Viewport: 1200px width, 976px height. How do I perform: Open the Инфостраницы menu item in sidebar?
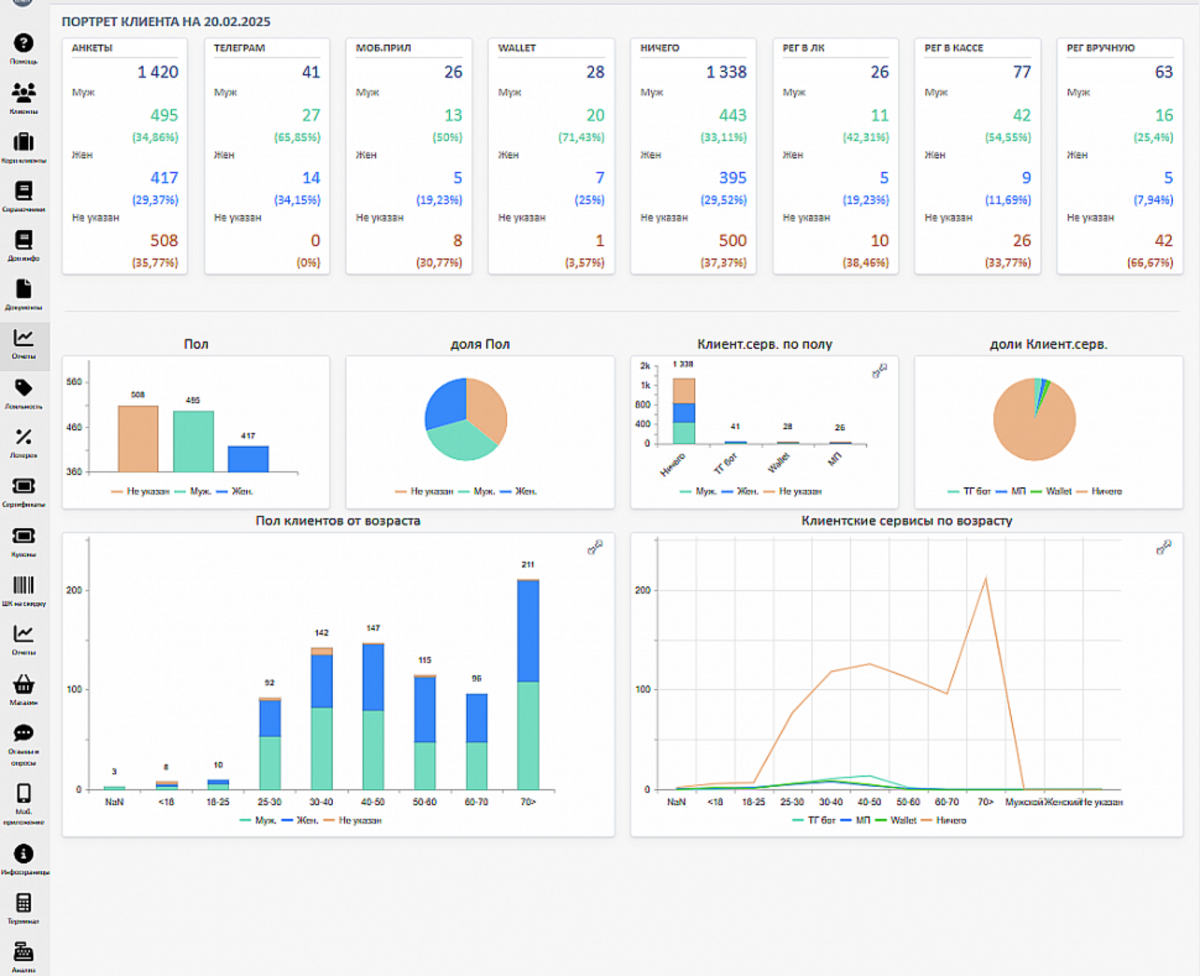(x=24, y=853)
